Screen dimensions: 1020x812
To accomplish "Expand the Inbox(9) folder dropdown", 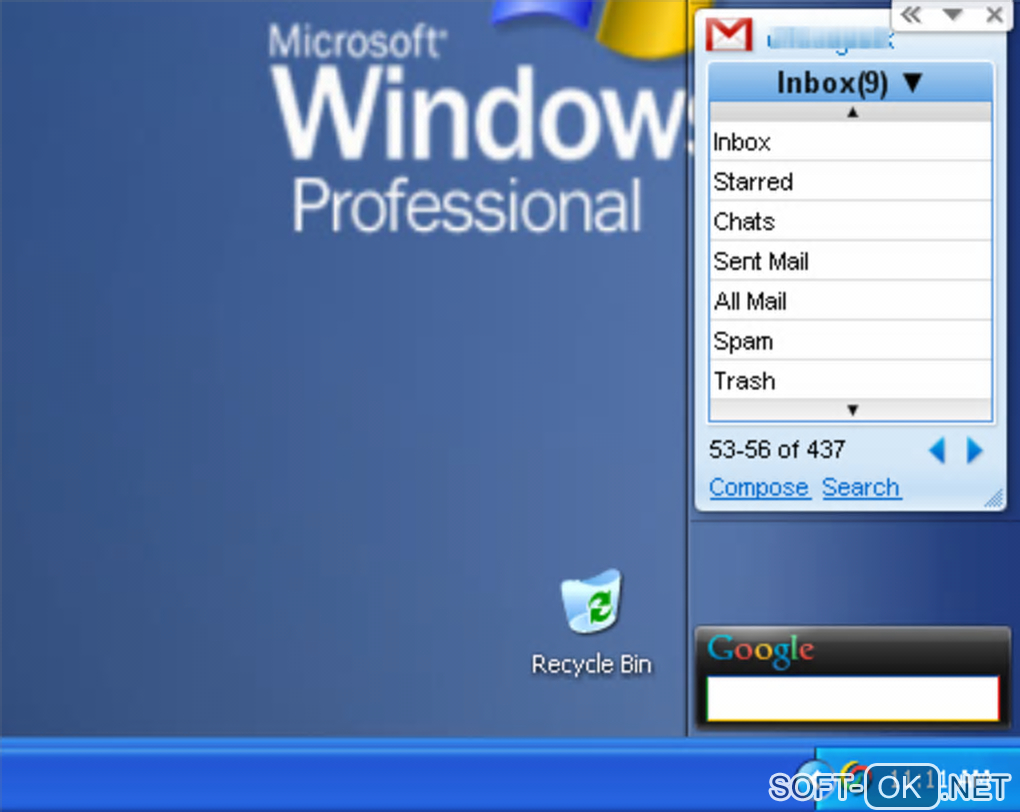I will coord(850,83).
